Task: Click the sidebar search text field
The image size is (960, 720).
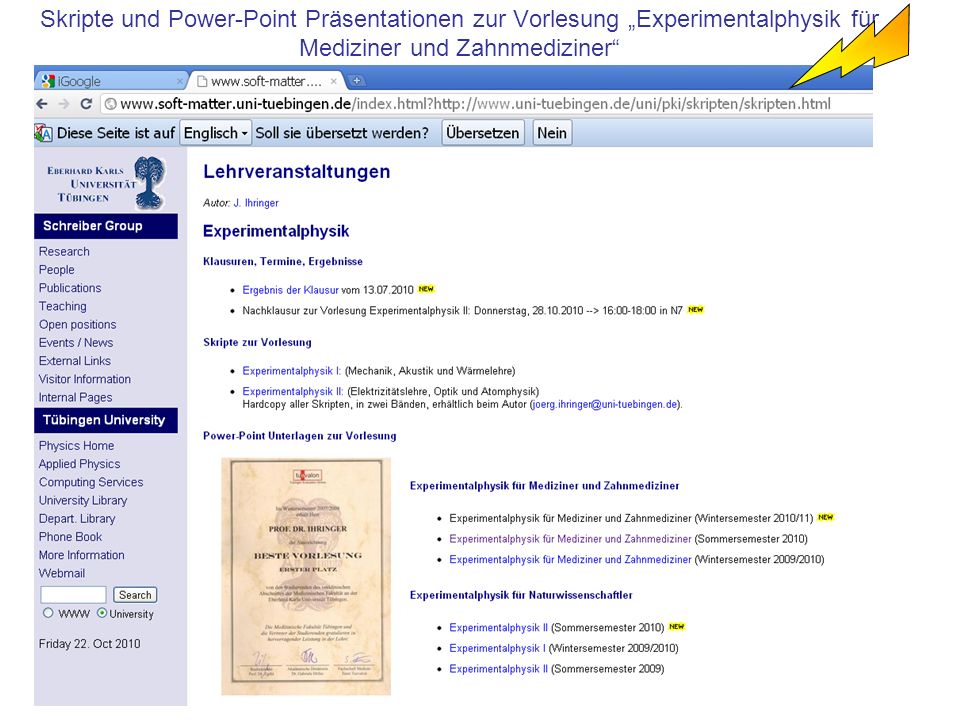Action: click(73, 595)
